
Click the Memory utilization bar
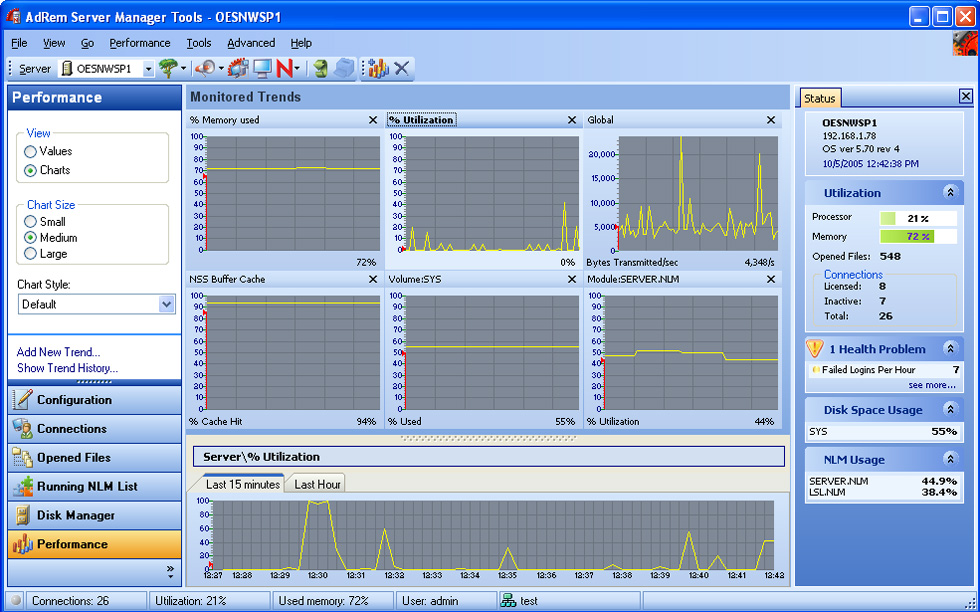tap(918, 236)
